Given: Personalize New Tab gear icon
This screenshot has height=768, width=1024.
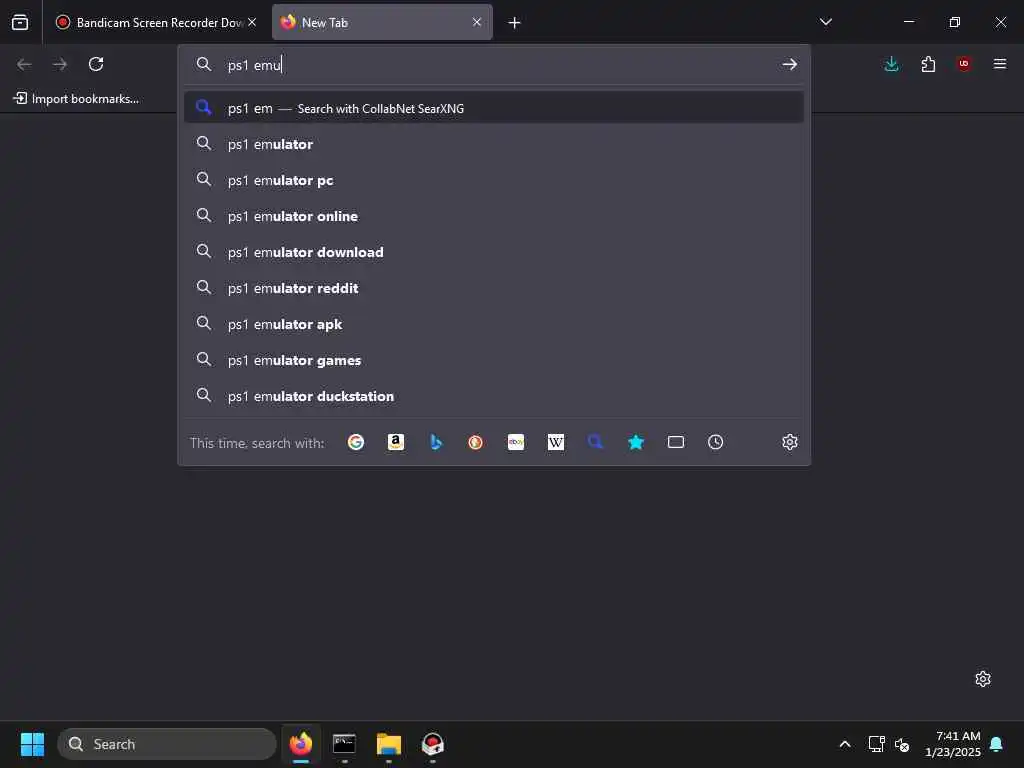Looking at the screenshot, I should click(x=983, y=679).
